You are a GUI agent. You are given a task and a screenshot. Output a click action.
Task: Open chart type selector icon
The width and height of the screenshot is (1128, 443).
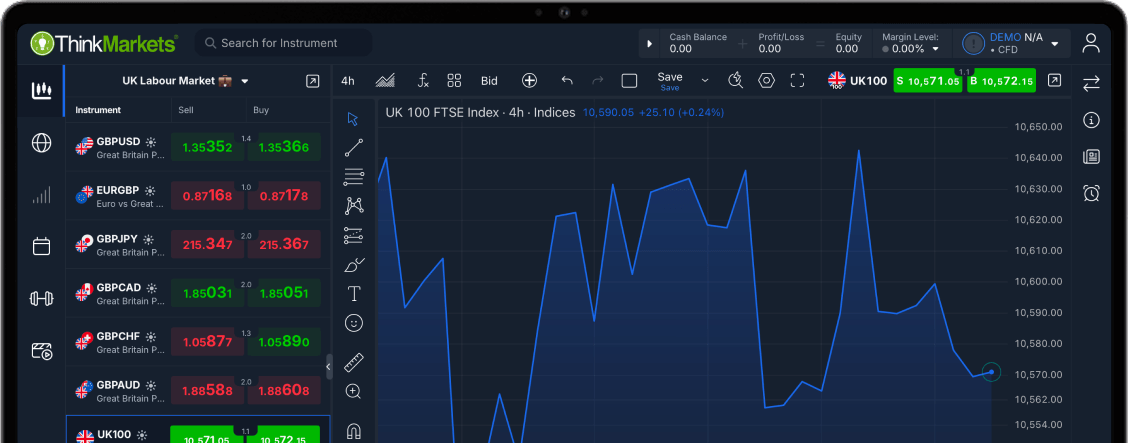[x=386, y=81]
